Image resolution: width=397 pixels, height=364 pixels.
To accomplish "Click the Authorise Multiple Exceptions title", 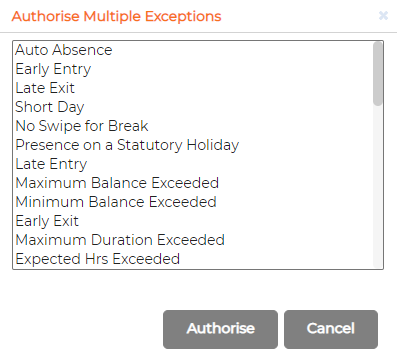I will click(116, 16).
